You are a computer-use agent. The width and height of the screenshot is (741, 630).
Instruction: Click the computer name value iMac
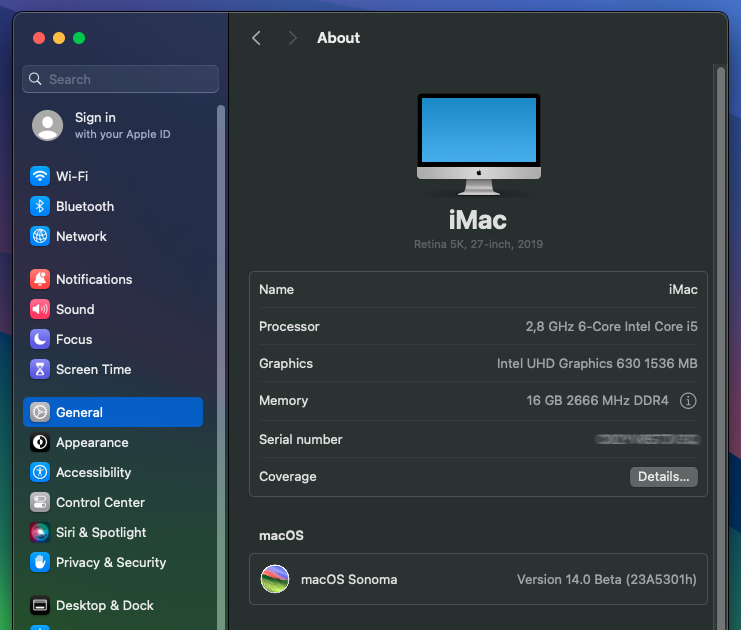point(683,289)
